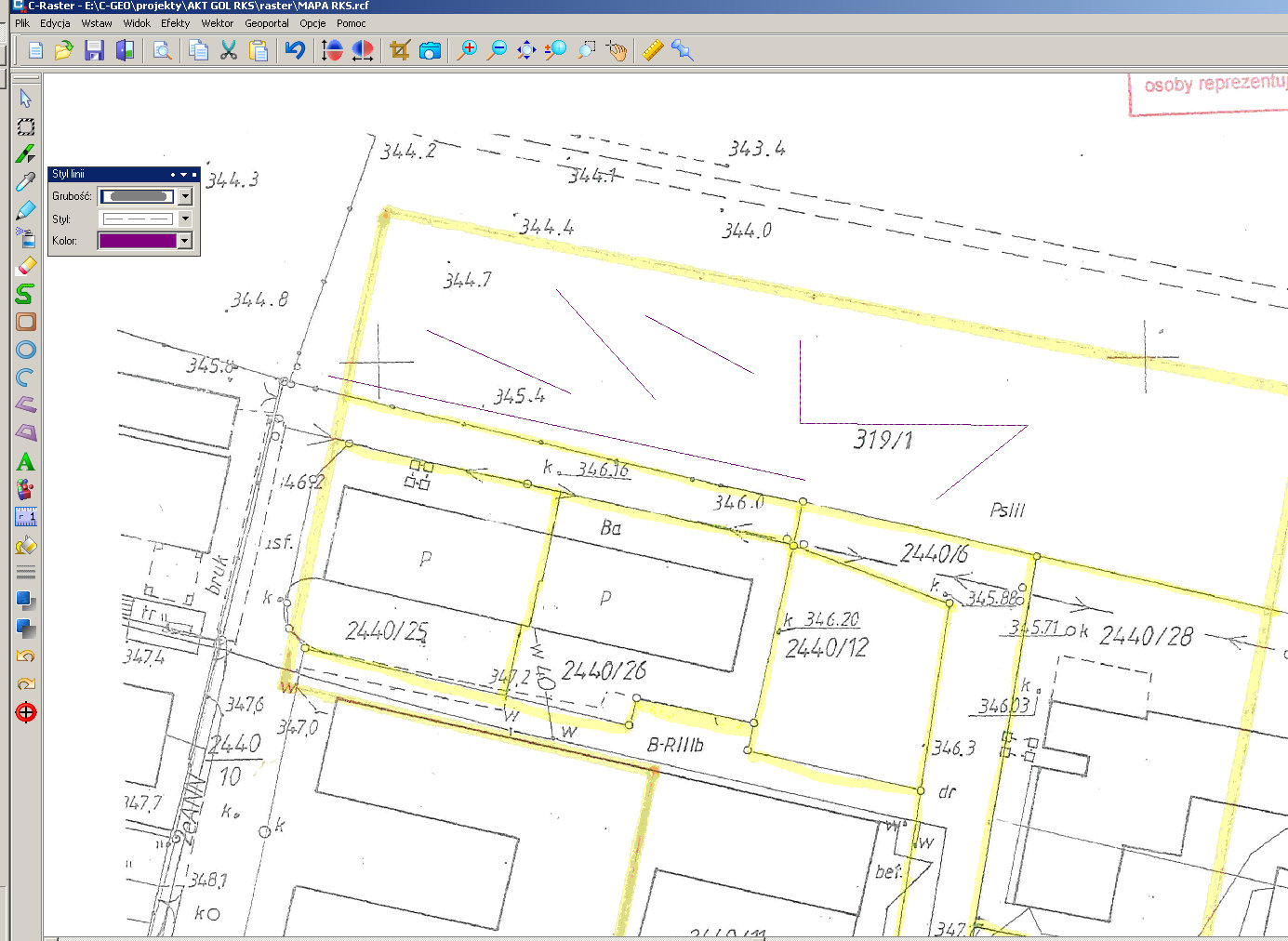Select the blue circle tool
This screenshot has height=941, width=1288.
coord(26,350)
